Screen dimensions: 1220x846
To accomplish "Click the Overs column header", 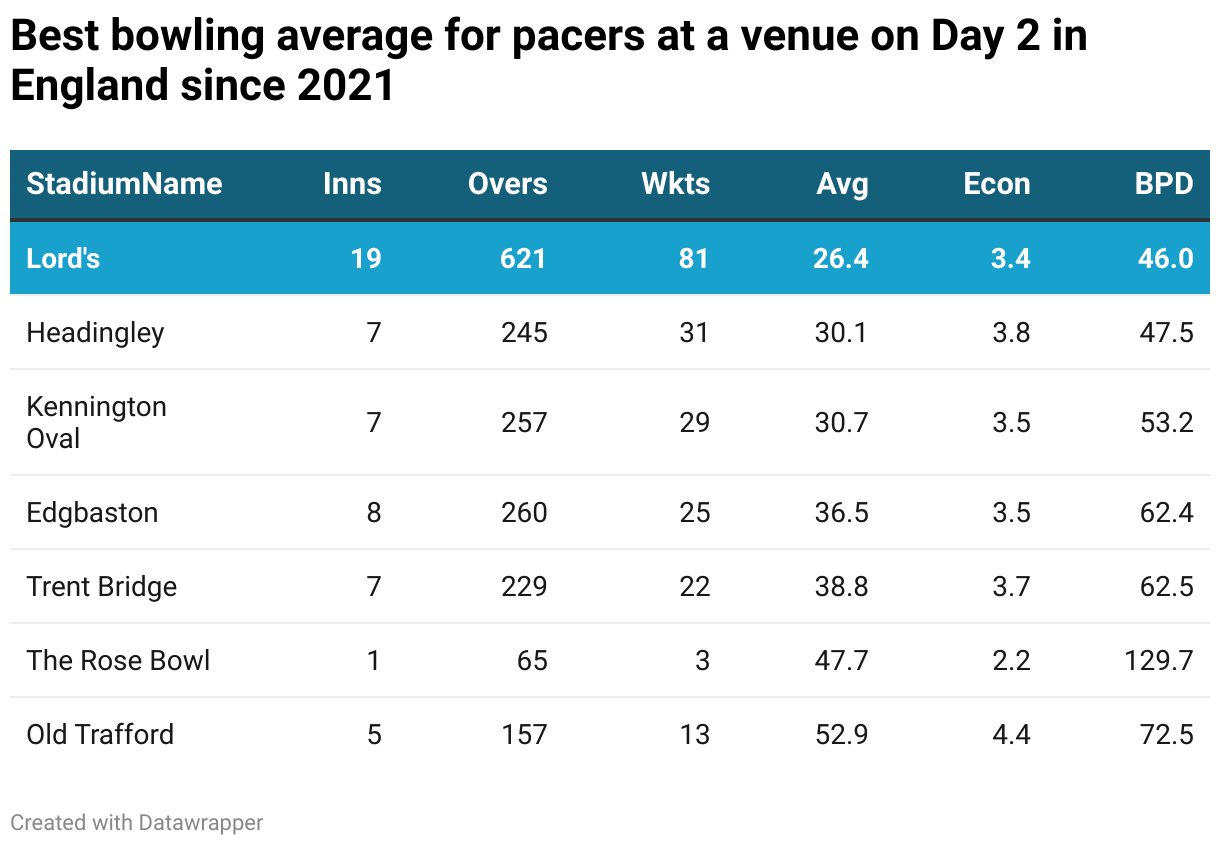I will (507, 184).
